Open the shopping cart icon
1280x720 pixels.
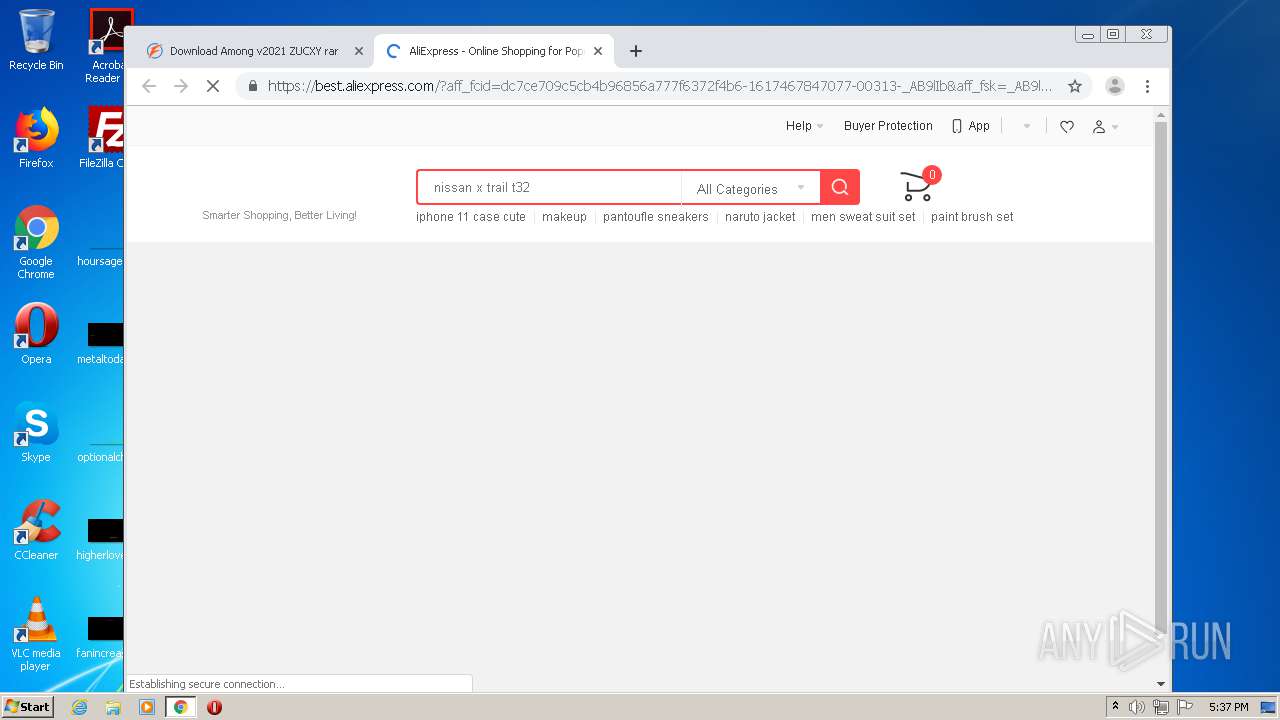(917, 186)
